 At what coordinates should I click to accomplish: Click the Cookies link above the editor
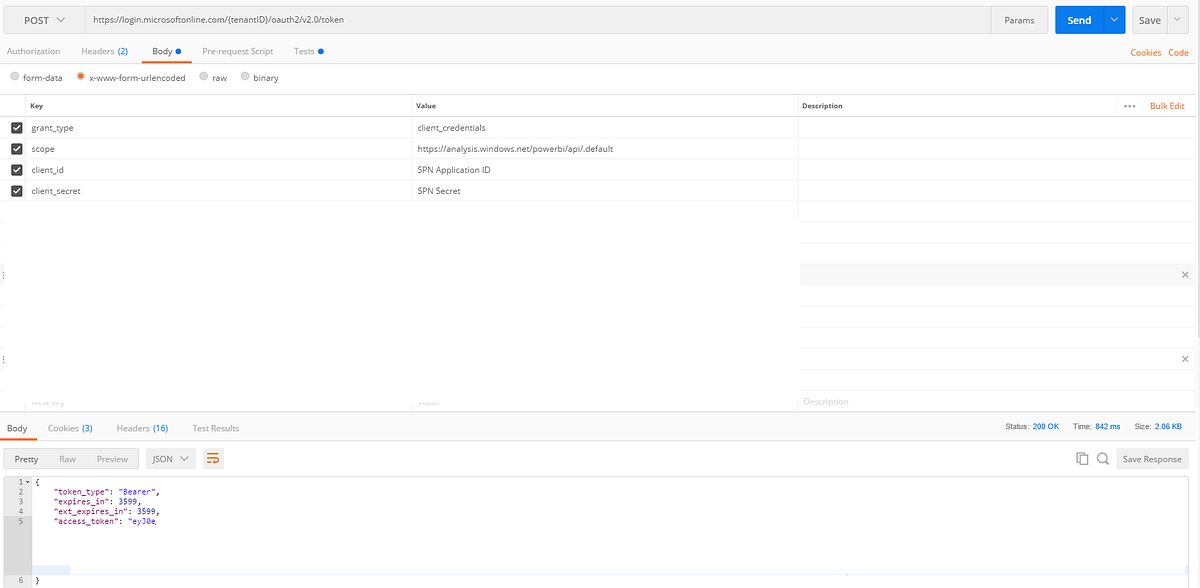click(x=1145, y=52)
